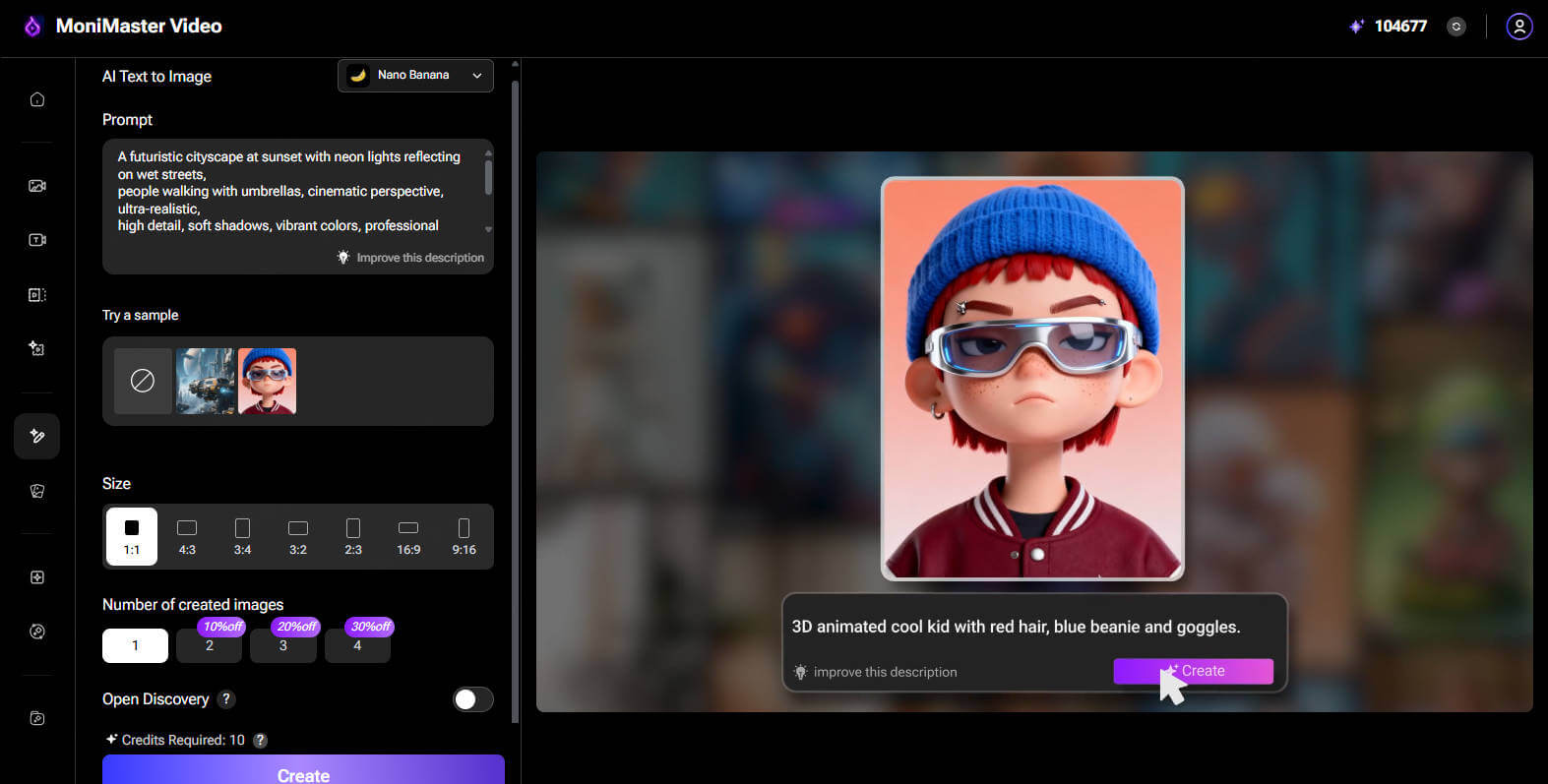Viewport: 1548px width, 784px height.
Task: Open the text-to-video sidebar icon
Action: (37, 240)
